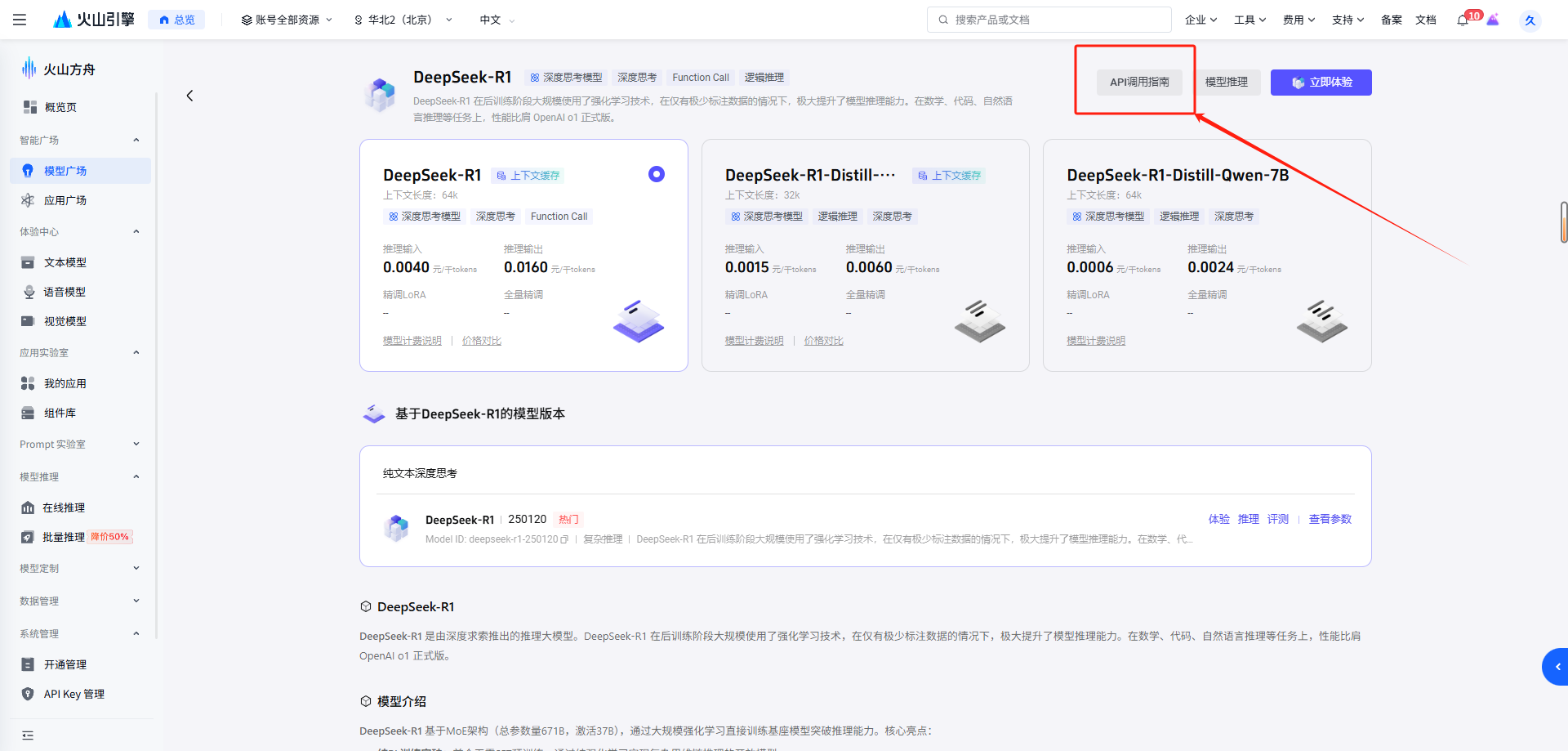Select the DeepSeek-R1-Distill-Qwen-7B card

(1207, 255)
